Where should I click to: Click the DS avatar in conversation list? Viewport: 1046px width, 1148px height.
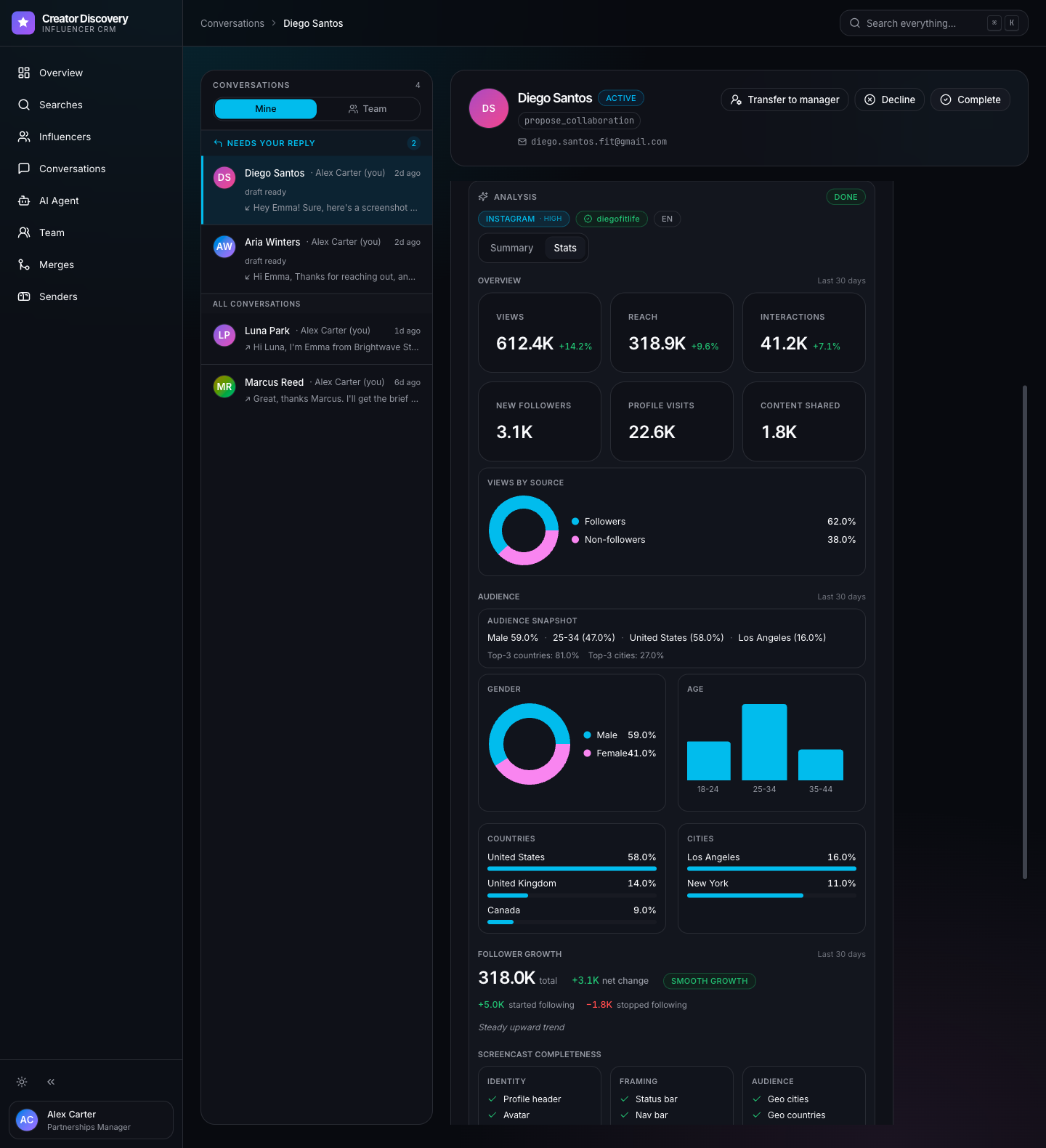tap(224, 177)
